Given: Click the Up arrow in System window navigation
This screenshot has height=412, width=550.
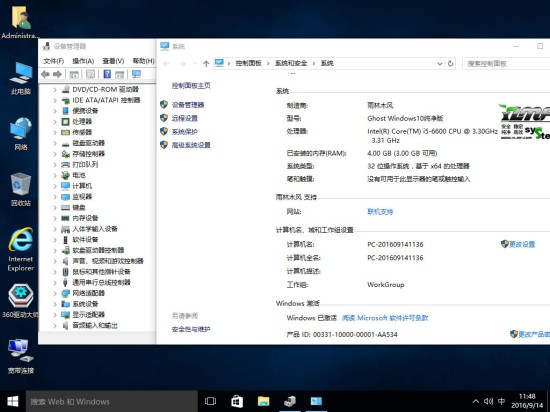Looking at the screenshot, I should pos(206,63).
